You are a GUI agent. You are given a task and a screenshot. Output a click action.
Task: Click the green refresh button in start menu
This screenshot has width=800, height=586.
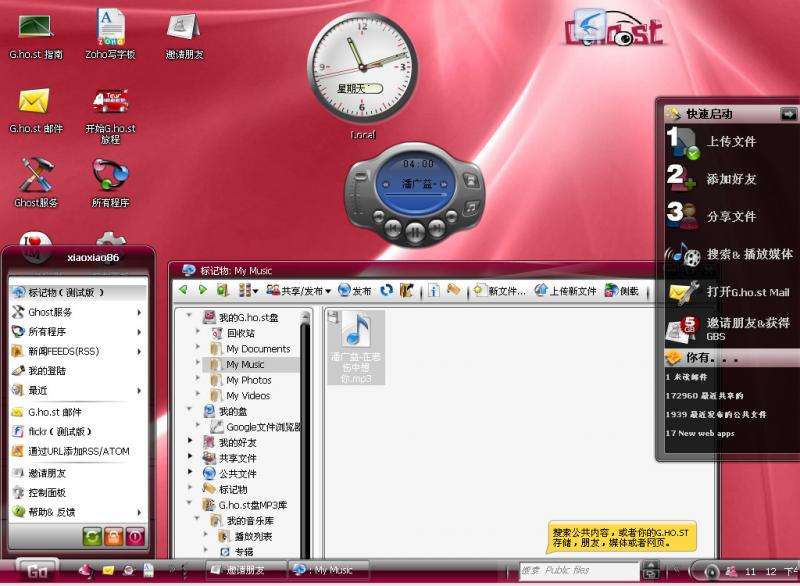point(92,536)
